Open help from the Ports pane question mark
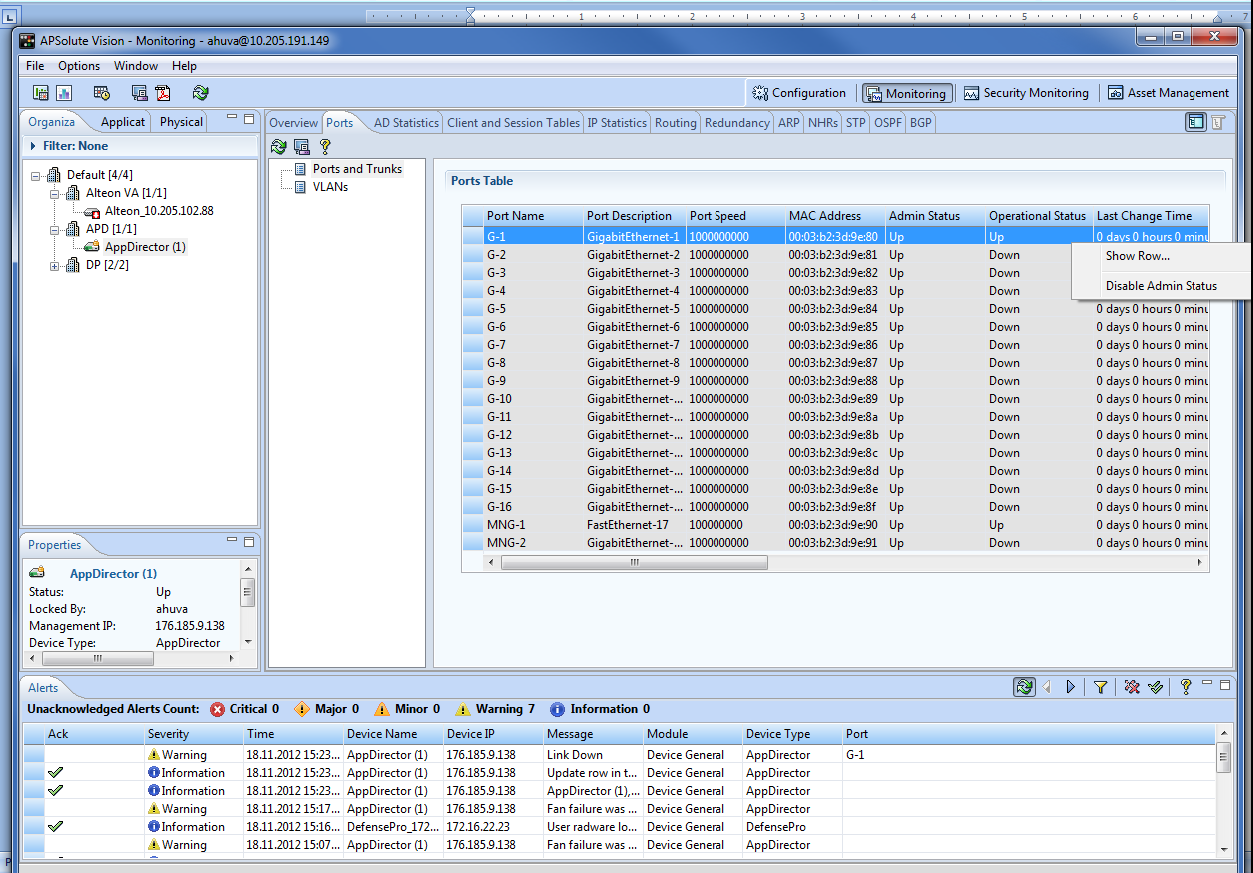 pyautogui.click(x=323, y=146)
